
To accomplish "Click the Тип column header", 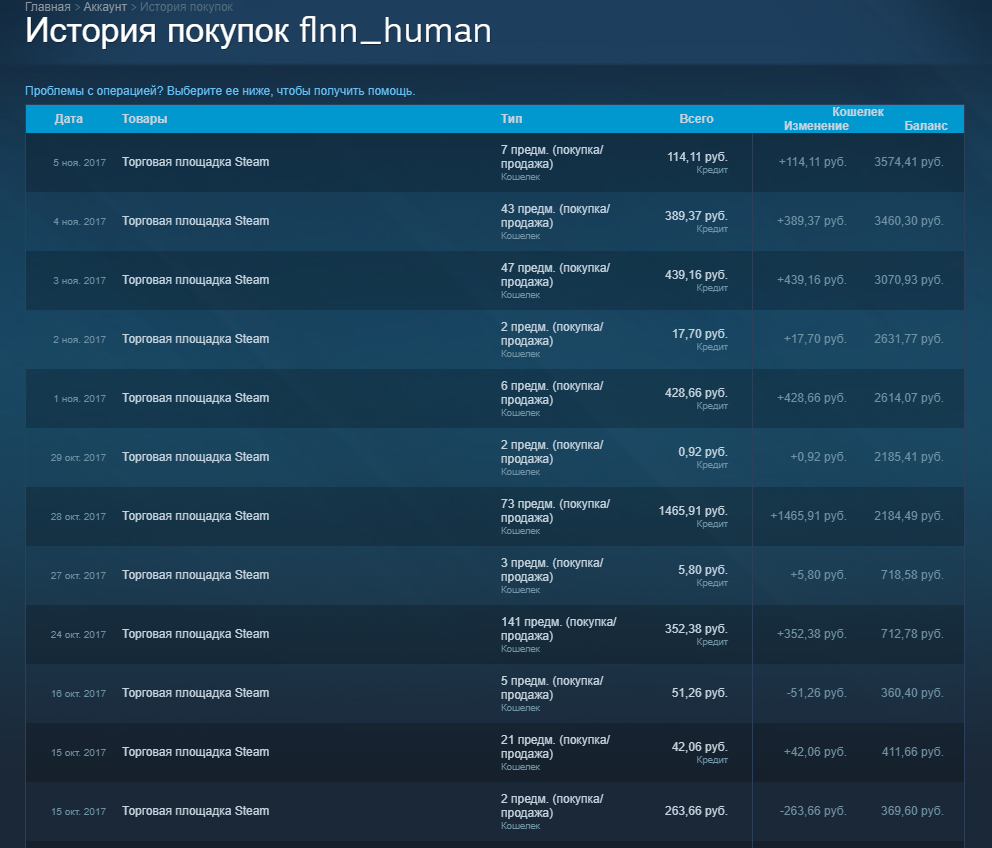I will click(x=511, y=119).
